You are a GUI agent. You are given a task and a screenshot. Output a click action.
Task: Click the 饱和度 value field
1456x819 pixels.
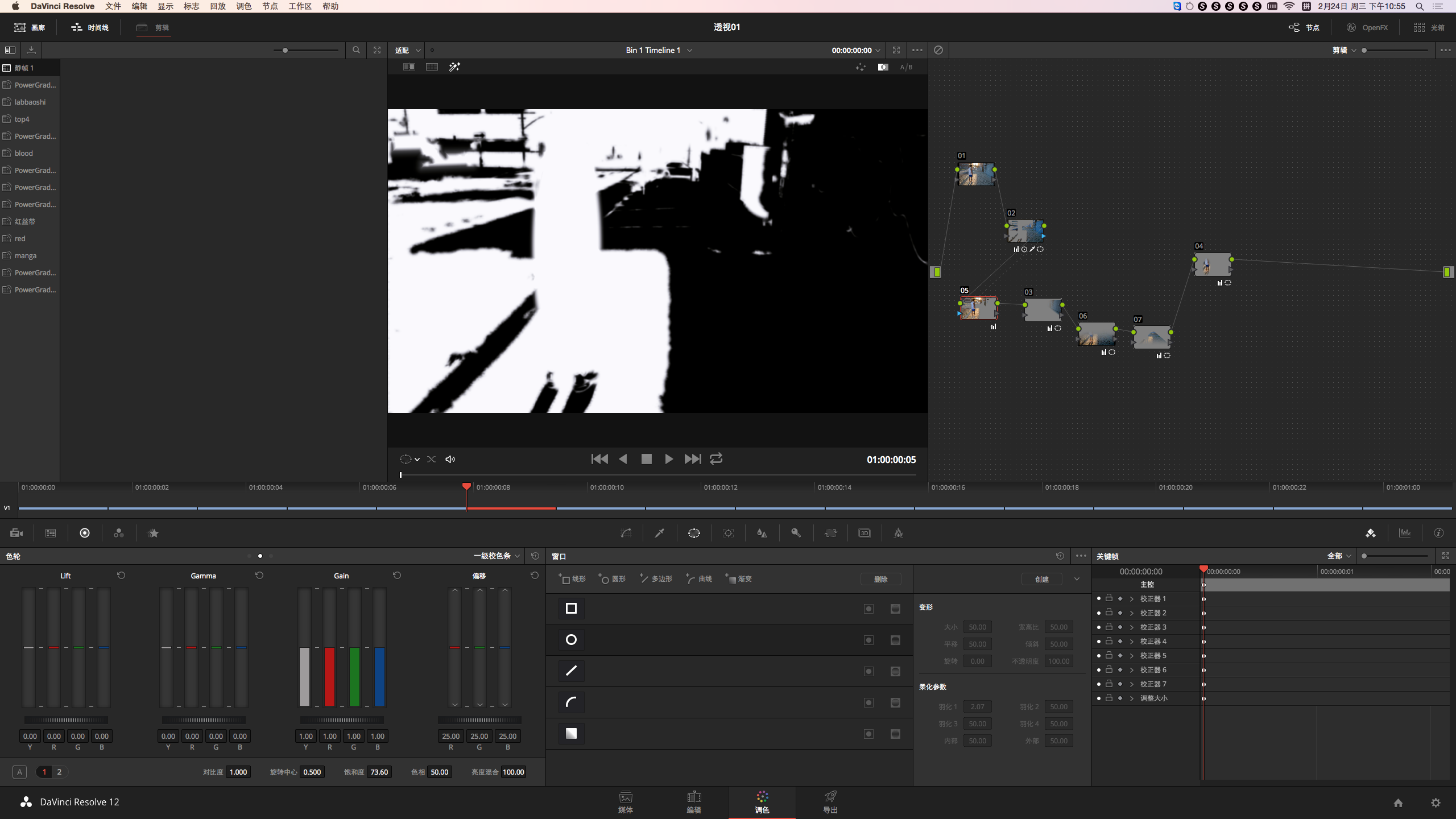(379, 772)
